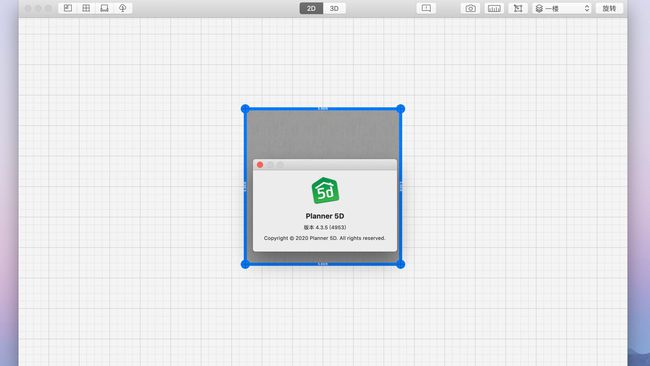Select the bottom-left corner handle of the room
The height and width of the screenshot is (366, 650).
245,264
